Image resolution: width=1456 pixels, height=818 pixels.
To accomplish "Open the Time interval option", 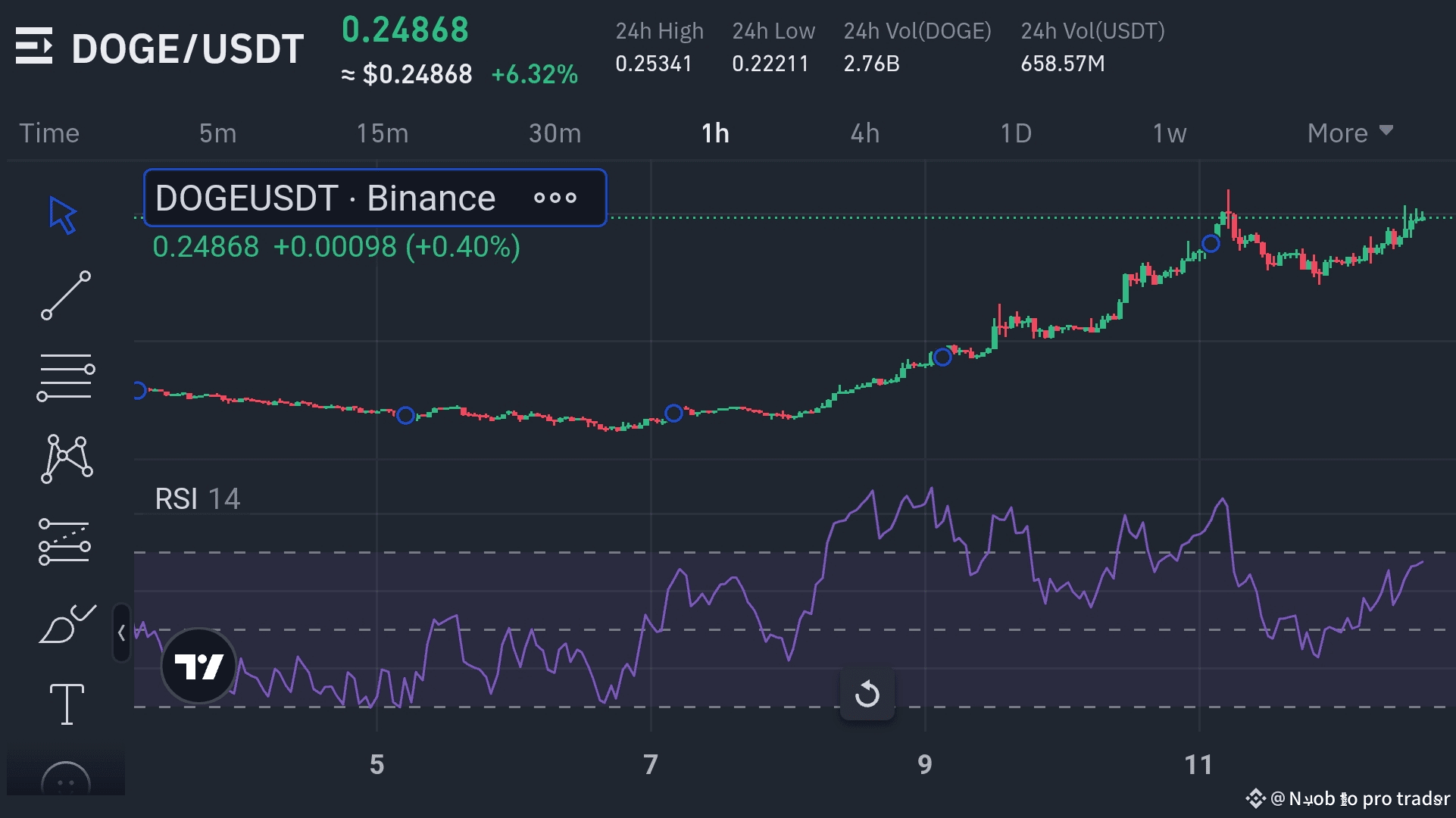I will [49, 133].
